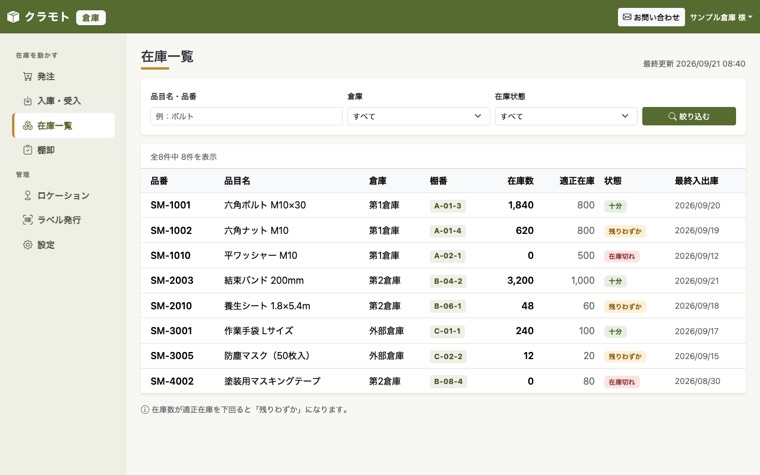Click part number SM-1001
760x475 pixels.
pos(170,205)
